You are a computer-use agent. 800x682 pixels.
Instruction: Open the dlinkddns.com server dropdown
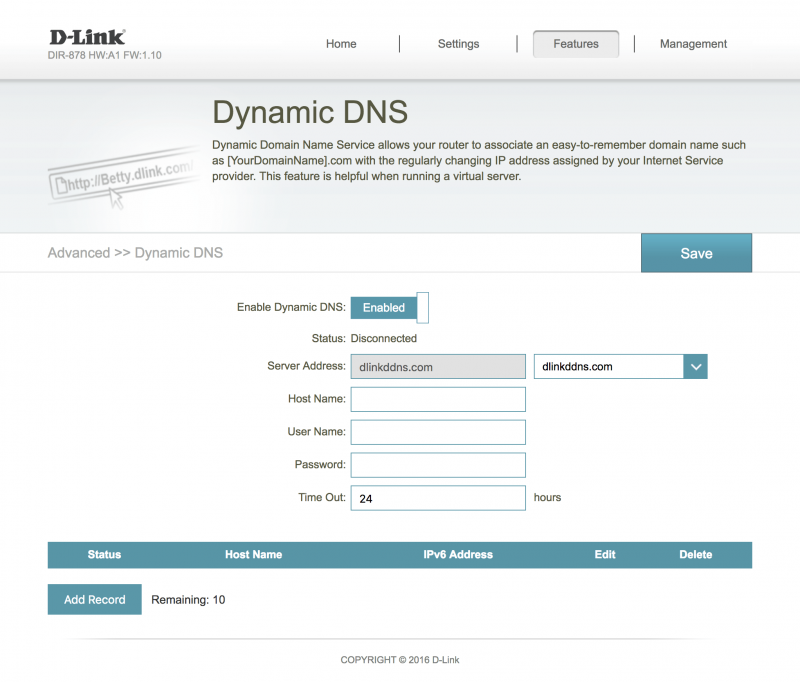click(620, 366)
